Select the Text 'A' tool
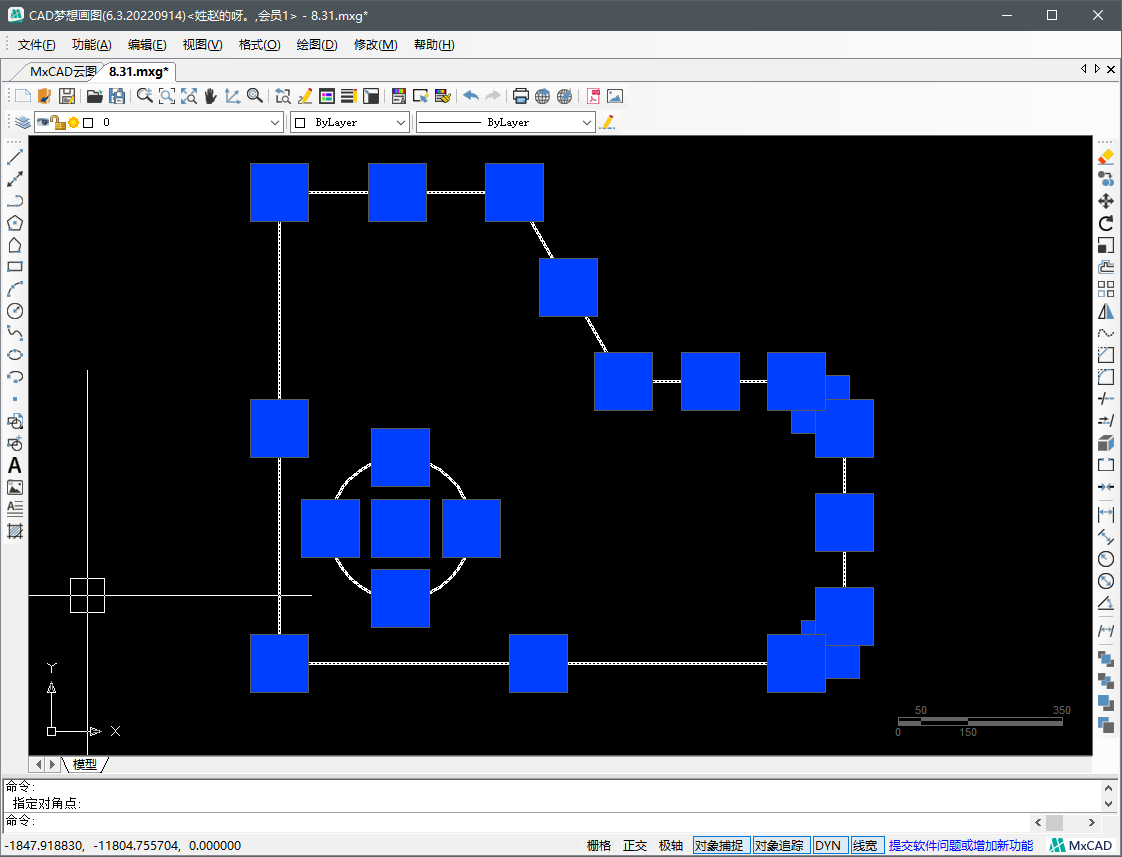The width and height of the screenshot is (1122, 857). (x=14, y=466)
